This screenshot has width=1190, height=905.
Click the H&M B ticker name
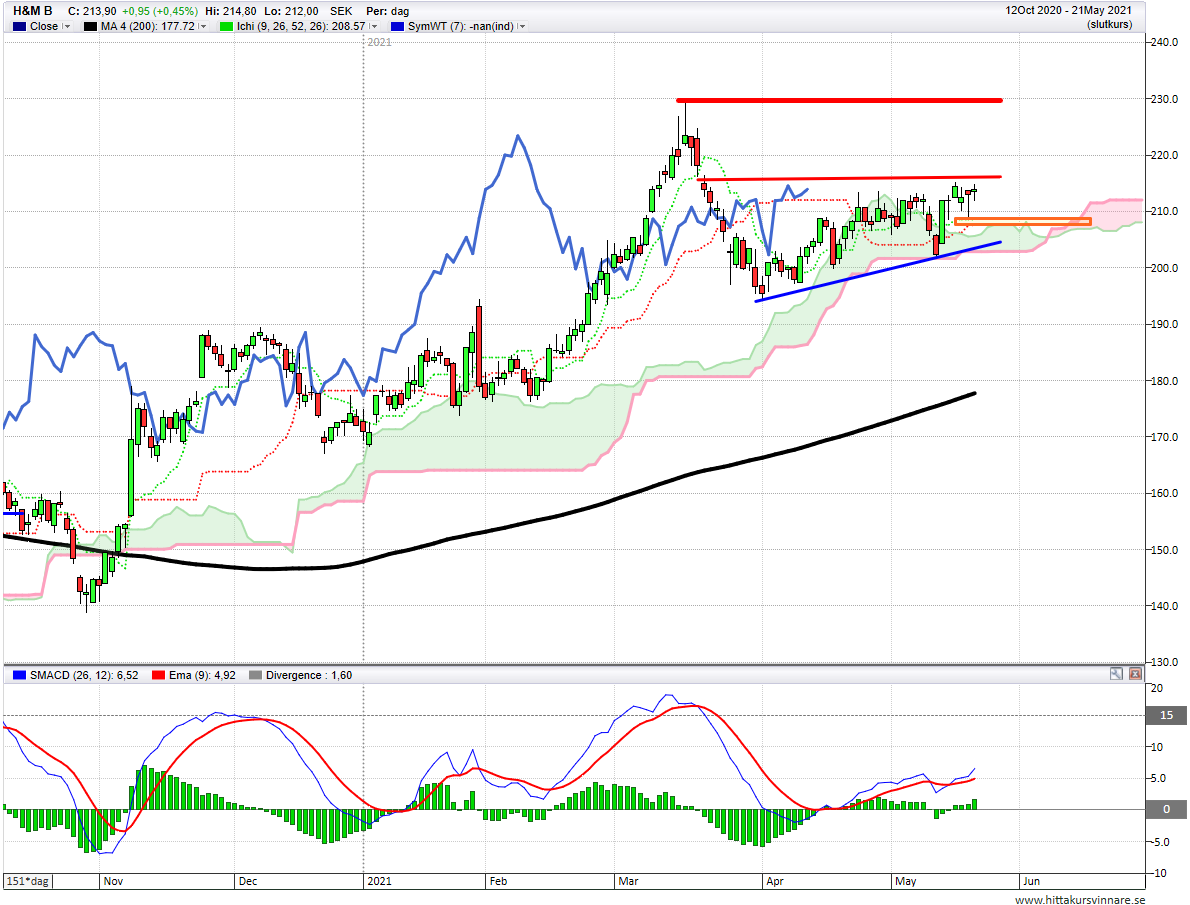point(33,11)
